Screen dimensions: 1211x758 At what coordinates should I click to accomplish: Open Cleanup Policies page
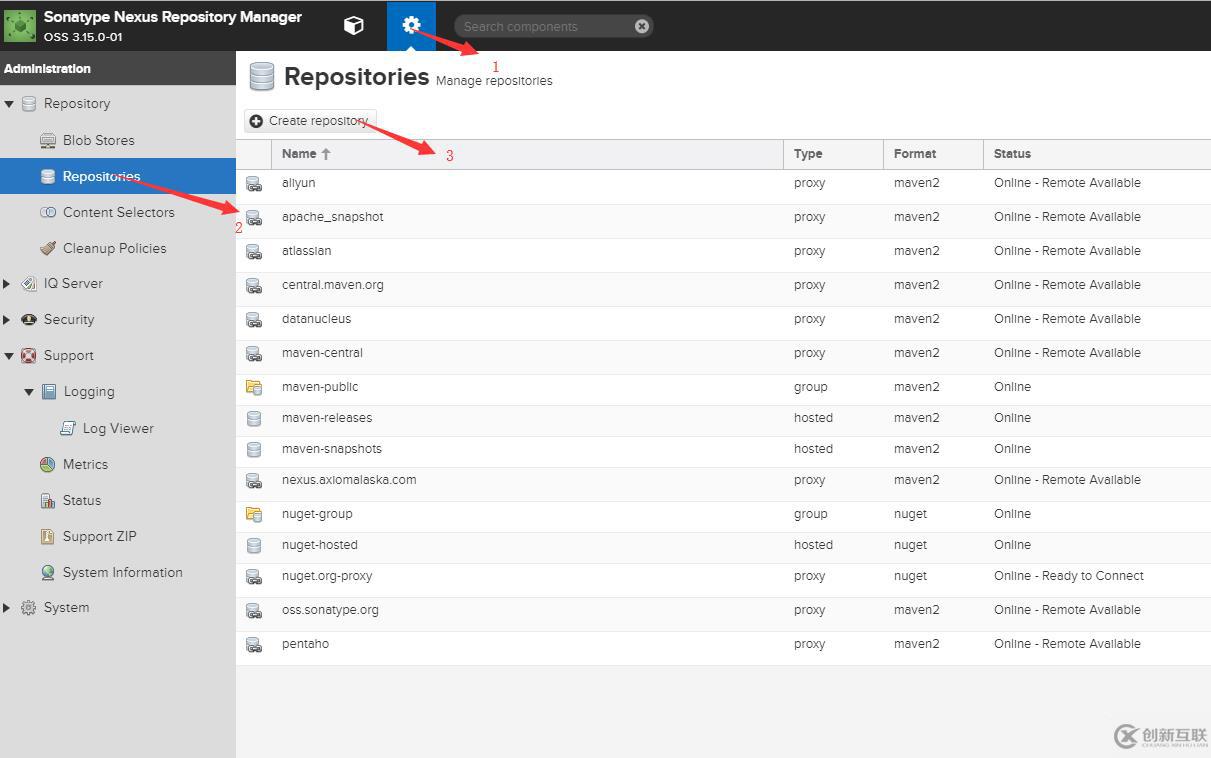[x=114, y=248]
